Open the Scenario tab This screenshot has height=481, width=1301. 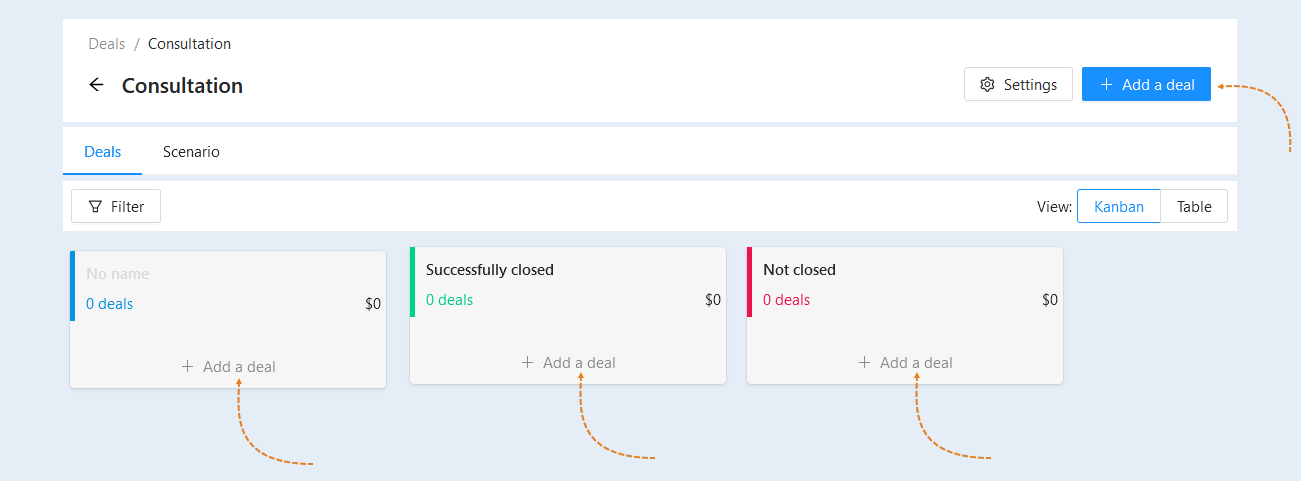pos(191,152)
